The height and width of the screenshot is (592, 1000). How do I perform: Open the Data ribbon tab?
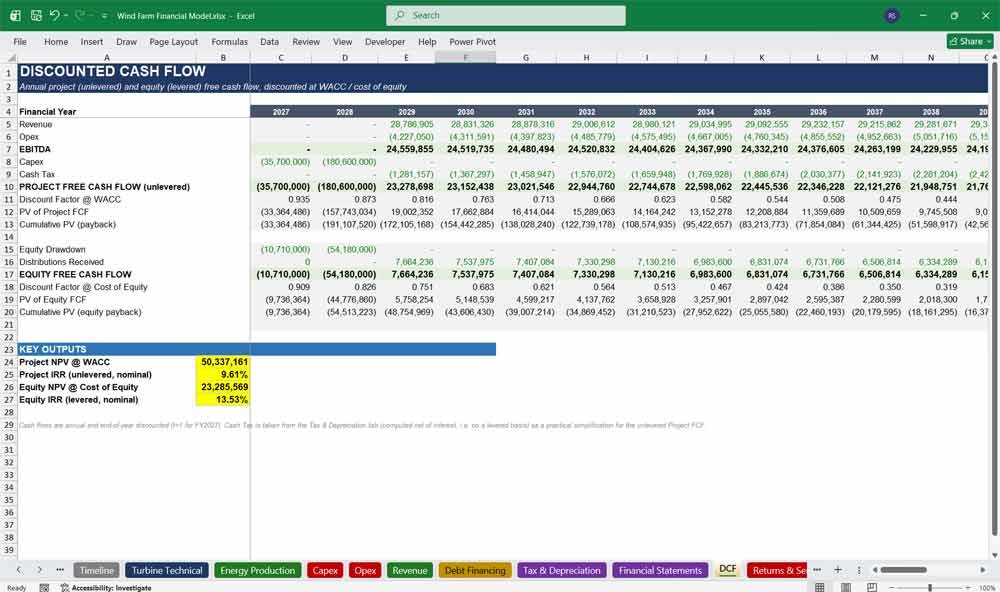point(269,41)
